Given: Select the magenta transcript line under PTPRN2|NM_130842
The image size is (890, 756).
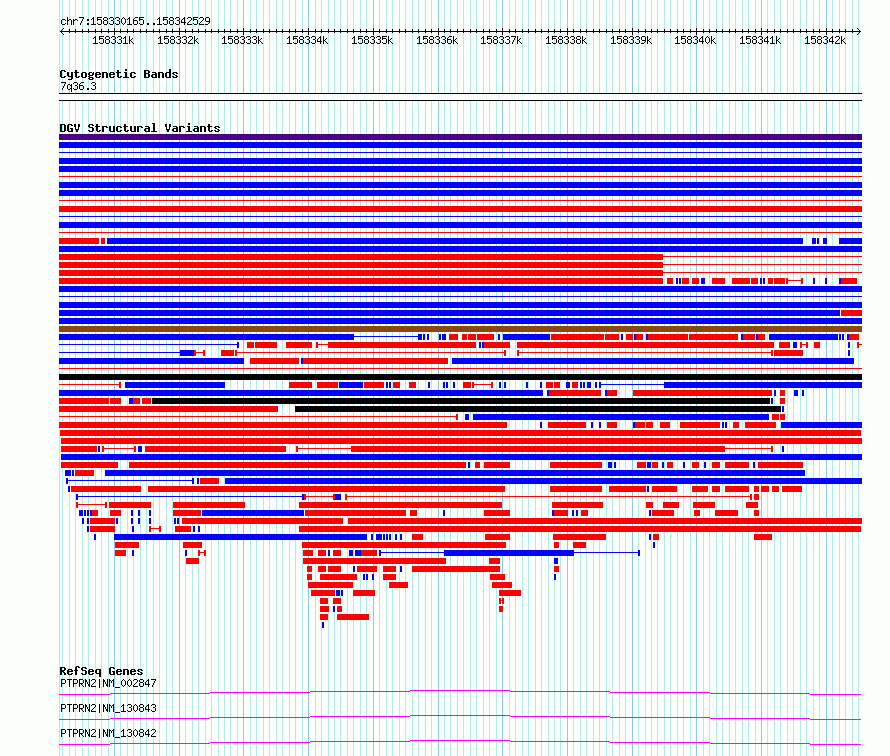Looking at the screenshot, I should tap(460, 742).
